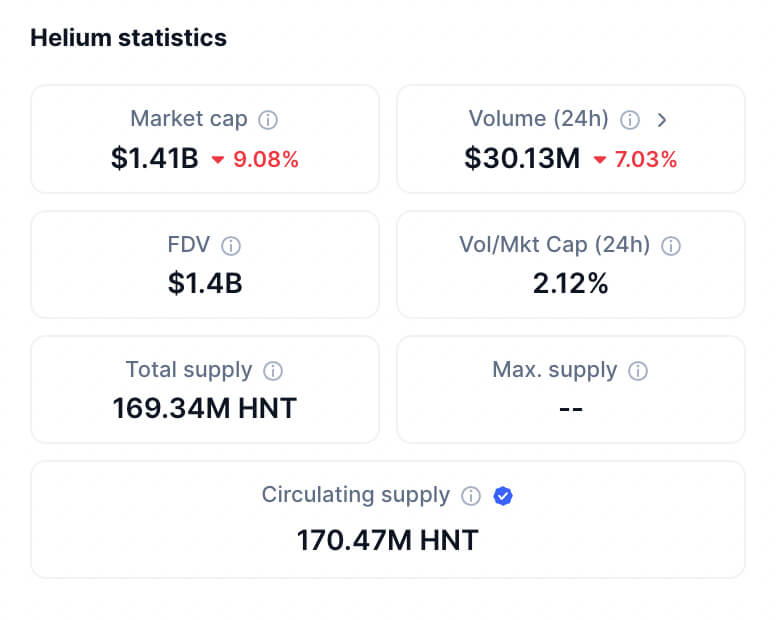Click the red down arrow beside 9.08%

coord(218,160)
